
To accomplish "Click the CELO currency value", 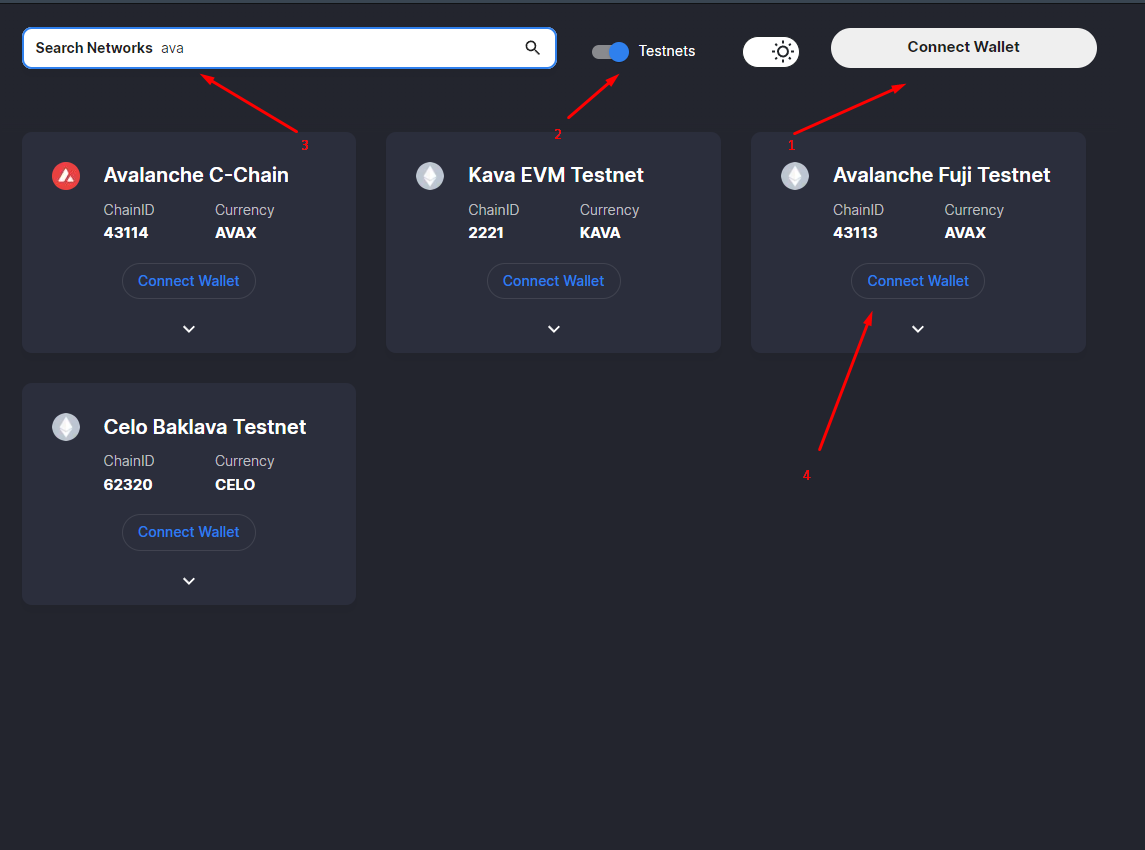I will 235,485.
